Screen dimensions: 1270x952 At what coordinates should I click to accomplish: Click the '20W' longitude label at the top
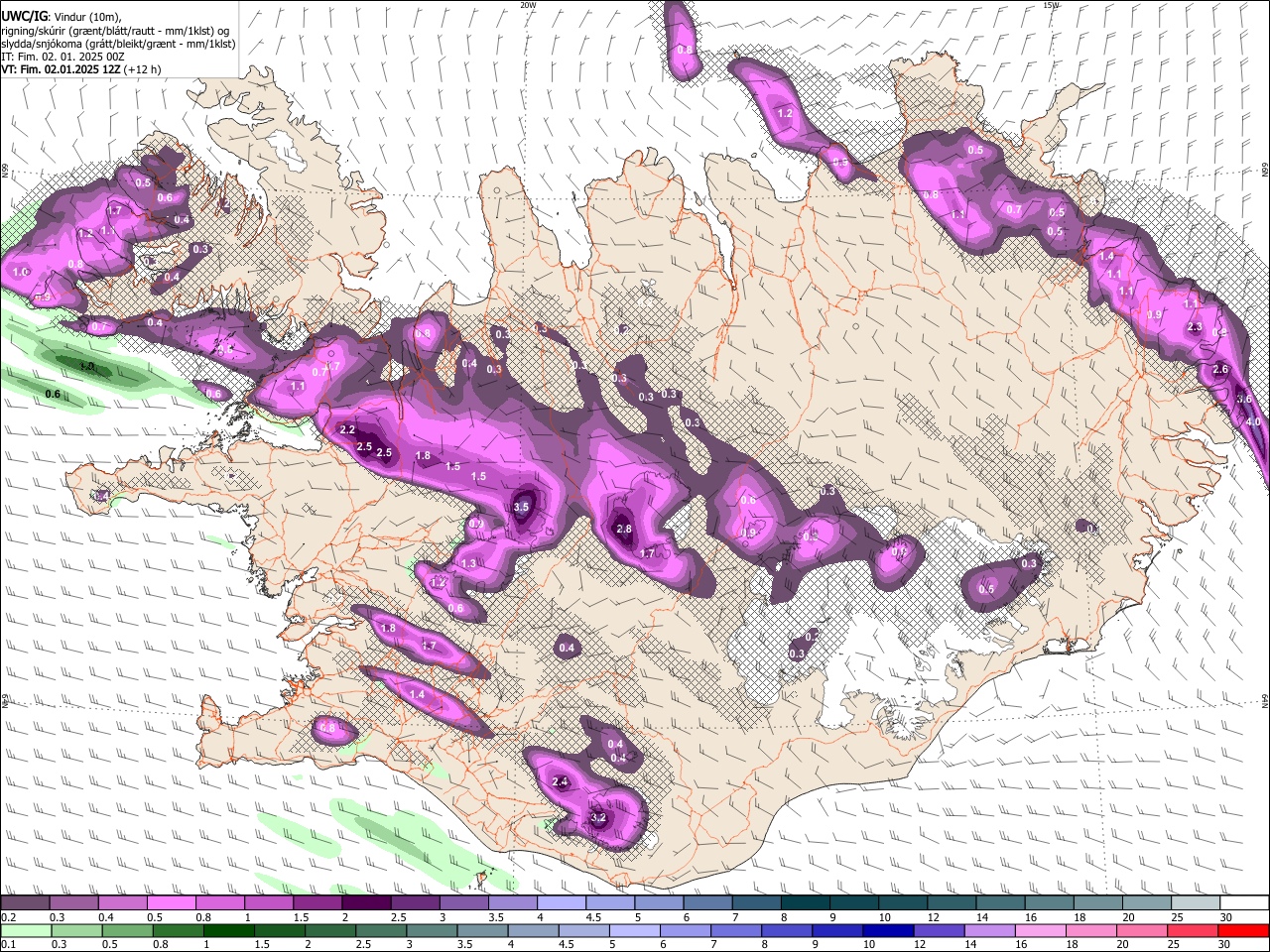click(528, 5)
